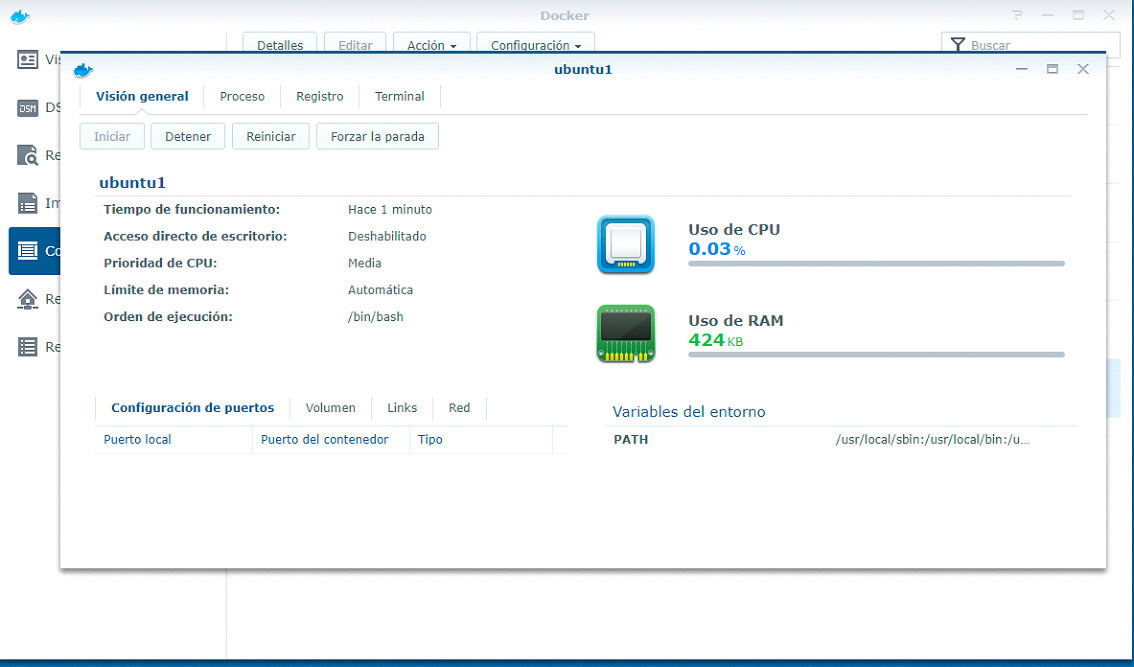Click Forzar la parada button
Screen dimensions: 1134x667
[378, 136]
